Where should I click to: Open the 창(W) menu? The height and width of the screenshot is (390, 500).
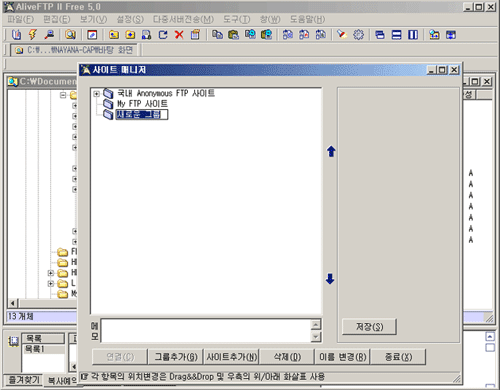point(270,19)
